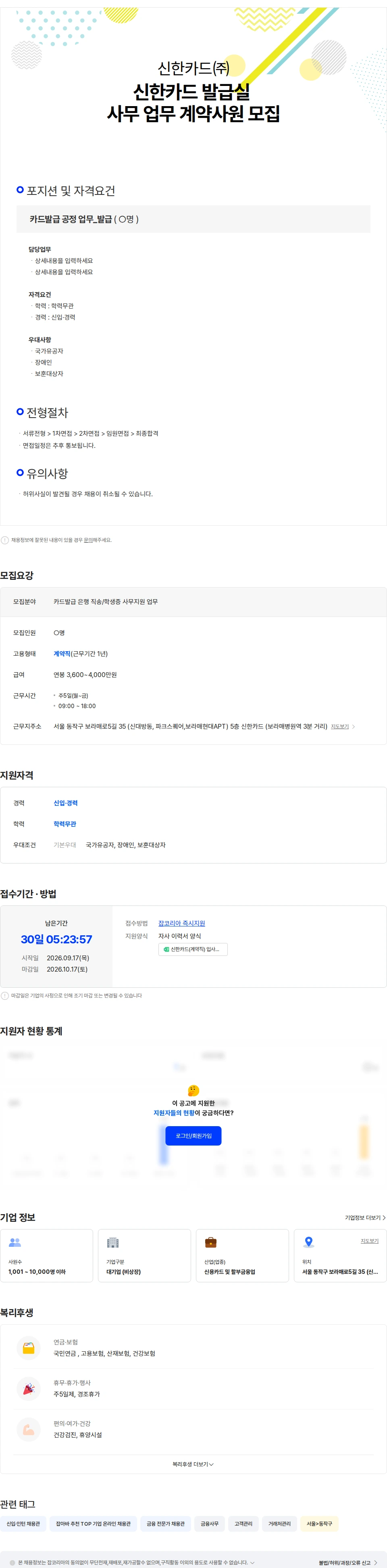Click the 연금·보험 benefit icon
387x1568 pixels.
tap(29, 1348)
